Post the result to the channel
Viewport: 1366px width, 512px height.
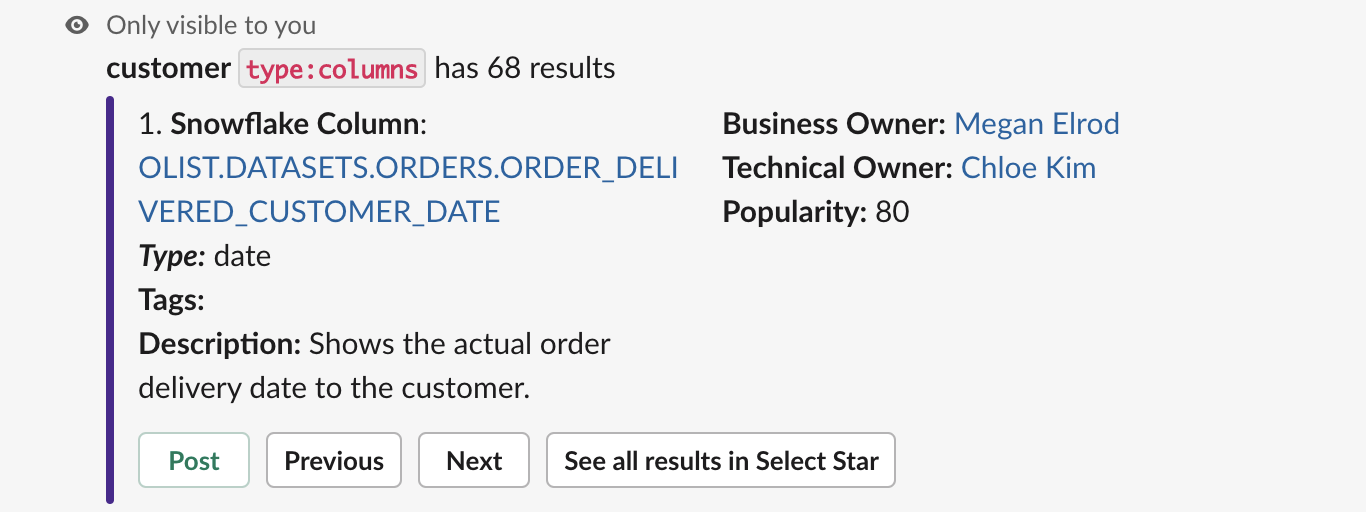[x=194, y=460]
